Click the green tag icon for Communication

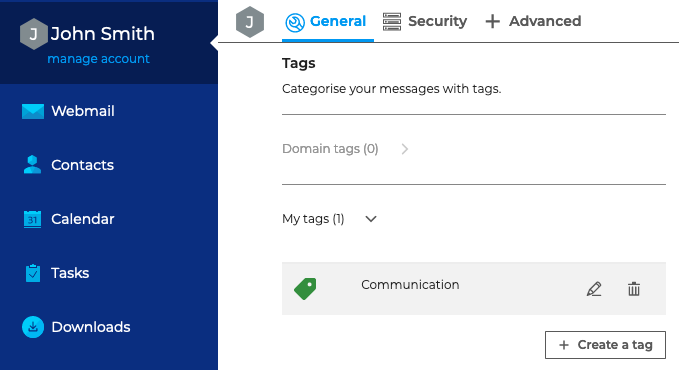pos(305,289)
